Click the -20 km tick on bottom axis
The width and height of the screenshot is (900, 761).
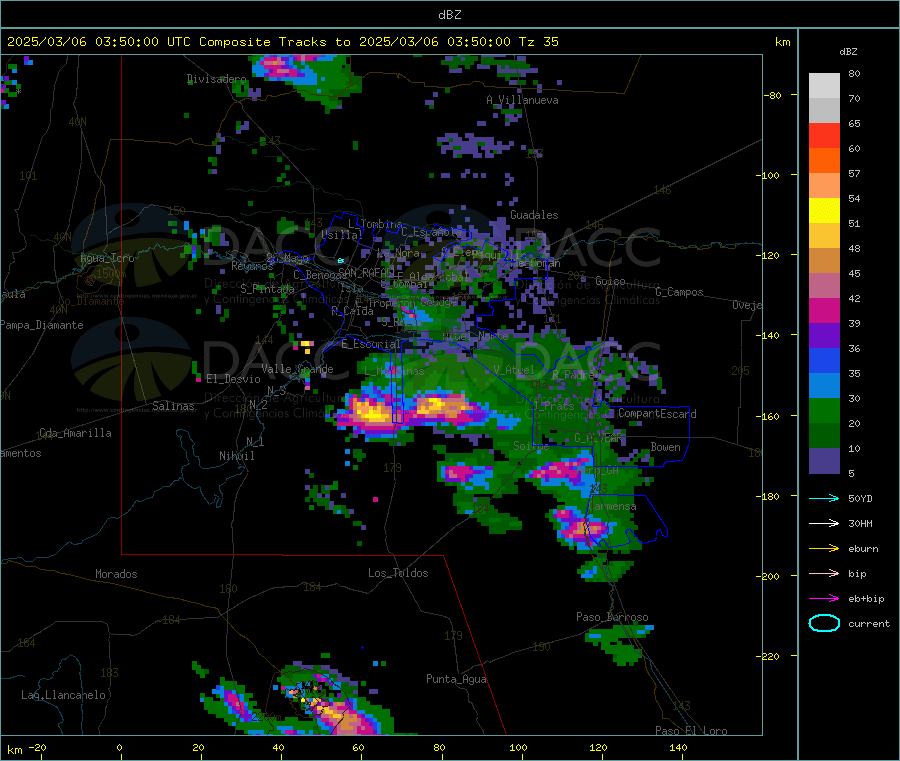[37, 747]
